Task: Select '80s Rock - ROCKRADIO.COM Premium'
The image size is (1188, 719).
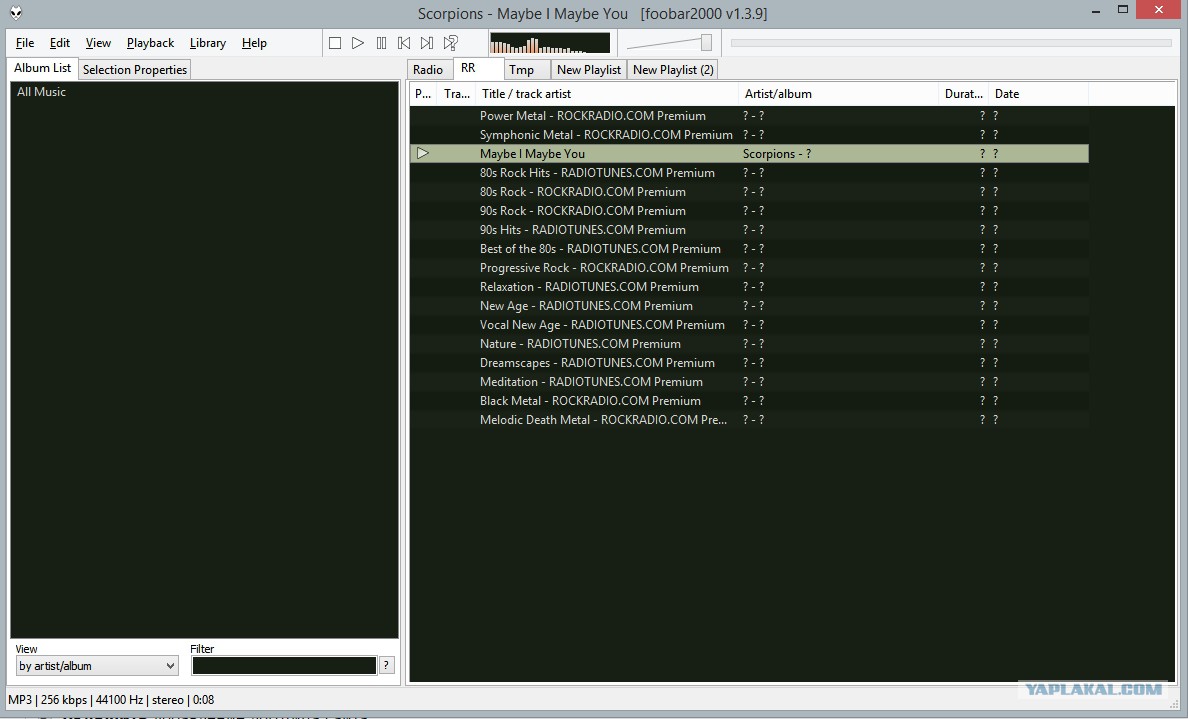Action: [749, 192]
